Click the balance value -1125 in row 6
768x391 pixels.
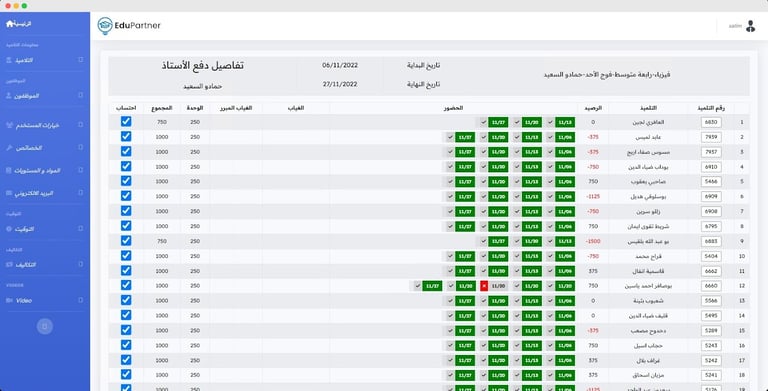coord(593,196)
